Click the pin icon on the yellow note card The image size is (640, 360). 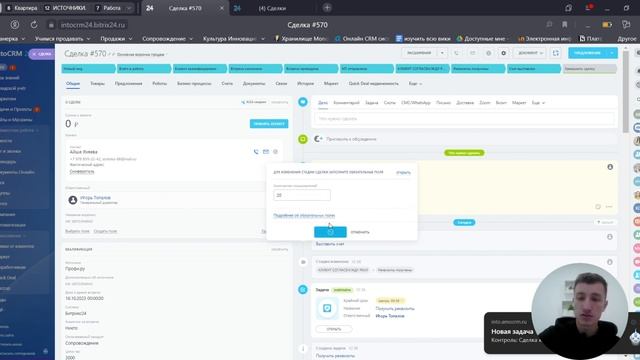(x=610, y=167)
